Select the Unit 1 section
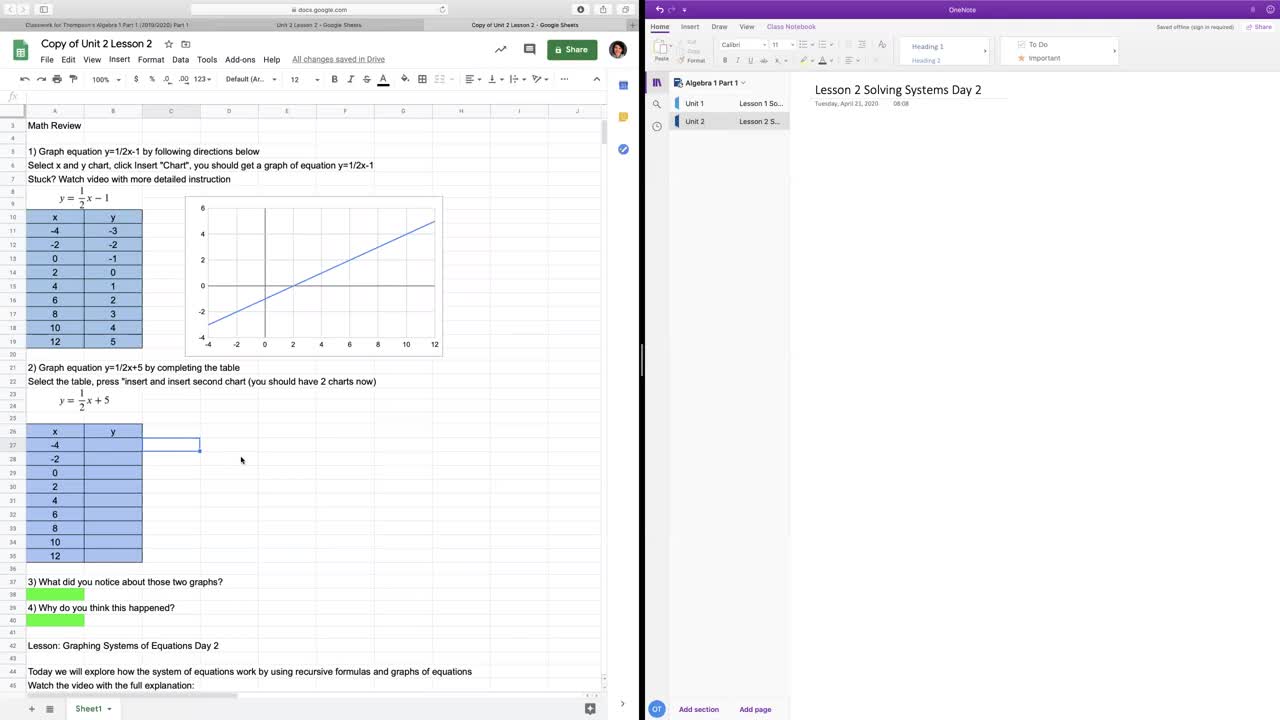 coord(730,103)
